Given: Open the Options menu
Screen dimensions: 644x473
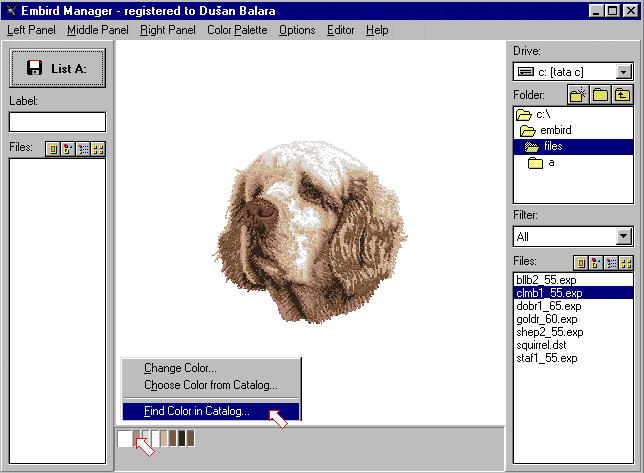Looking at the screenshot, I should point(297,30).
